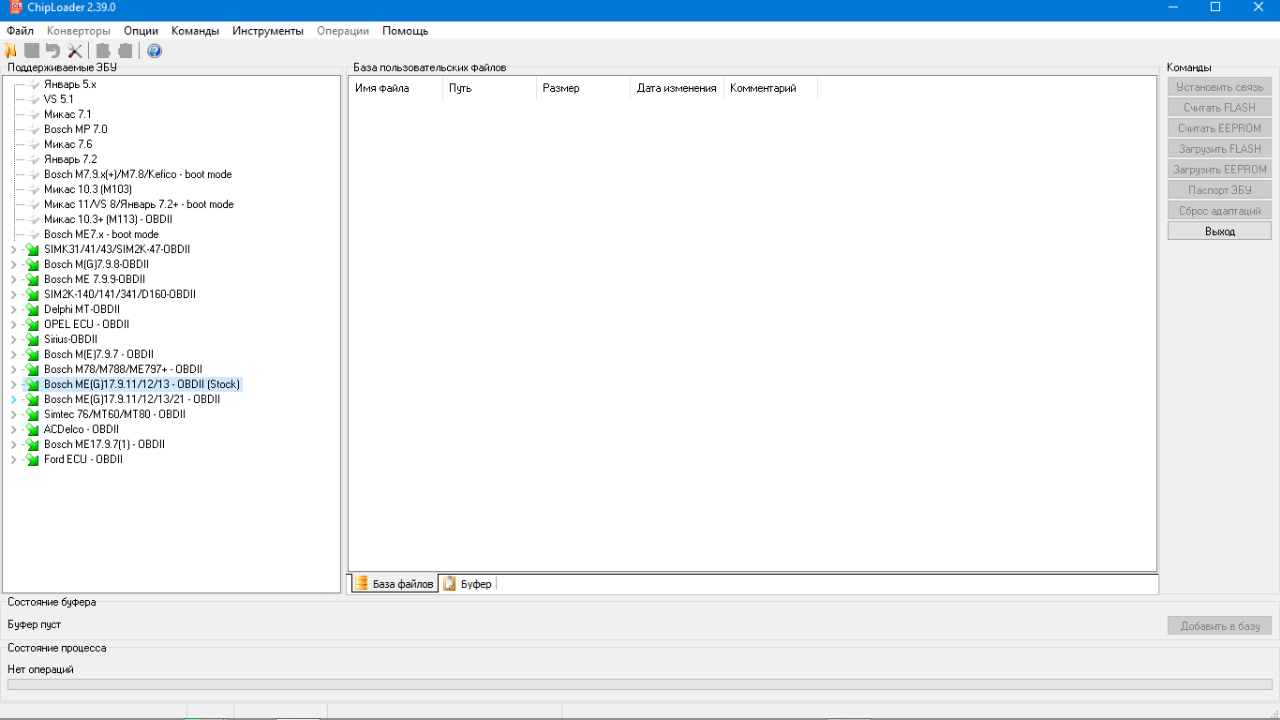The width and height of the screenshot is (1280, 720).
Task: Click the green arrow icon beside Delphi MT-OBDII
Action: click(x=32, y=310)
